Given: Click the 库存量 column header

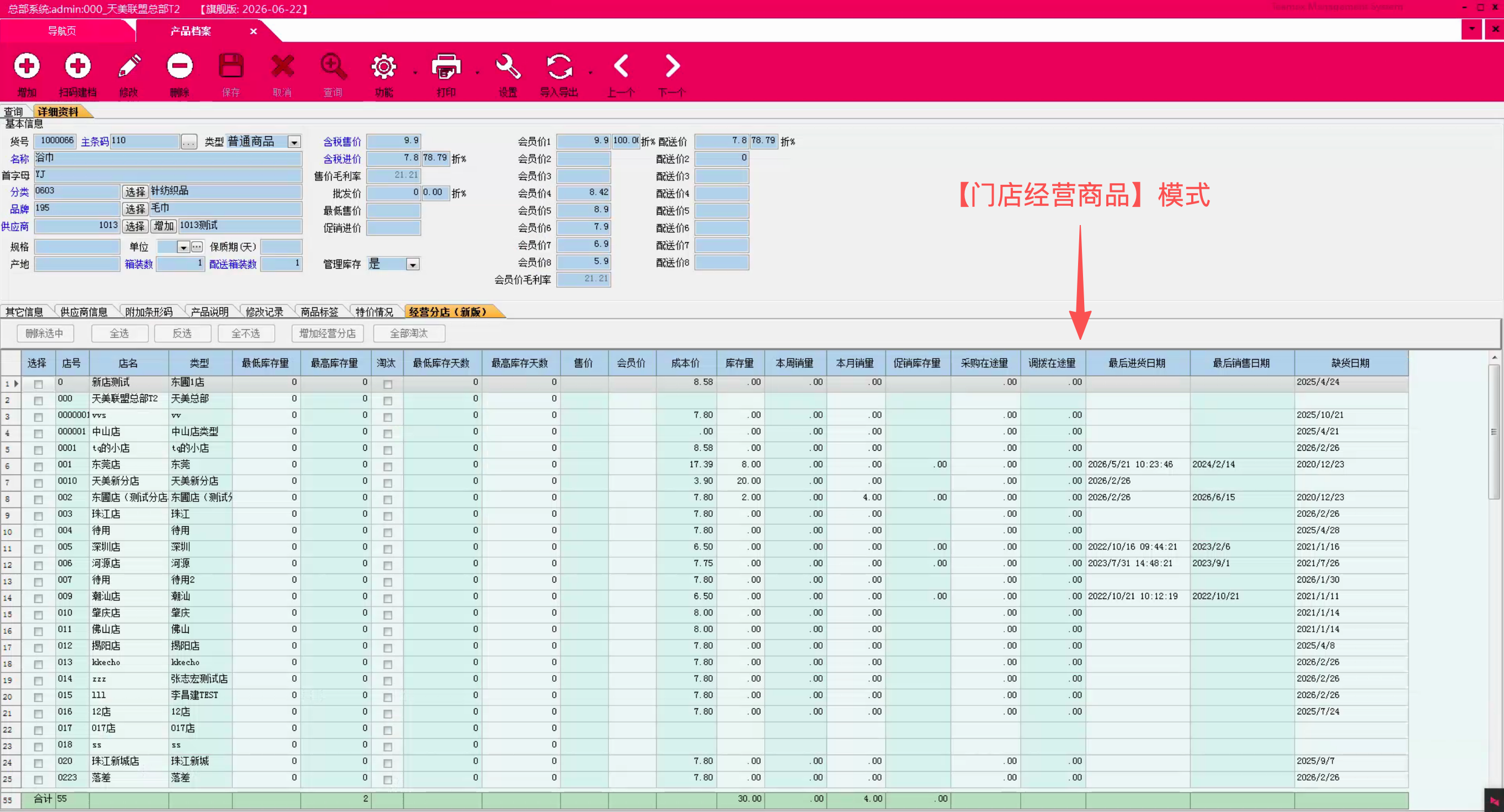Looking at the screenshot, I should (x=740, y=363).
